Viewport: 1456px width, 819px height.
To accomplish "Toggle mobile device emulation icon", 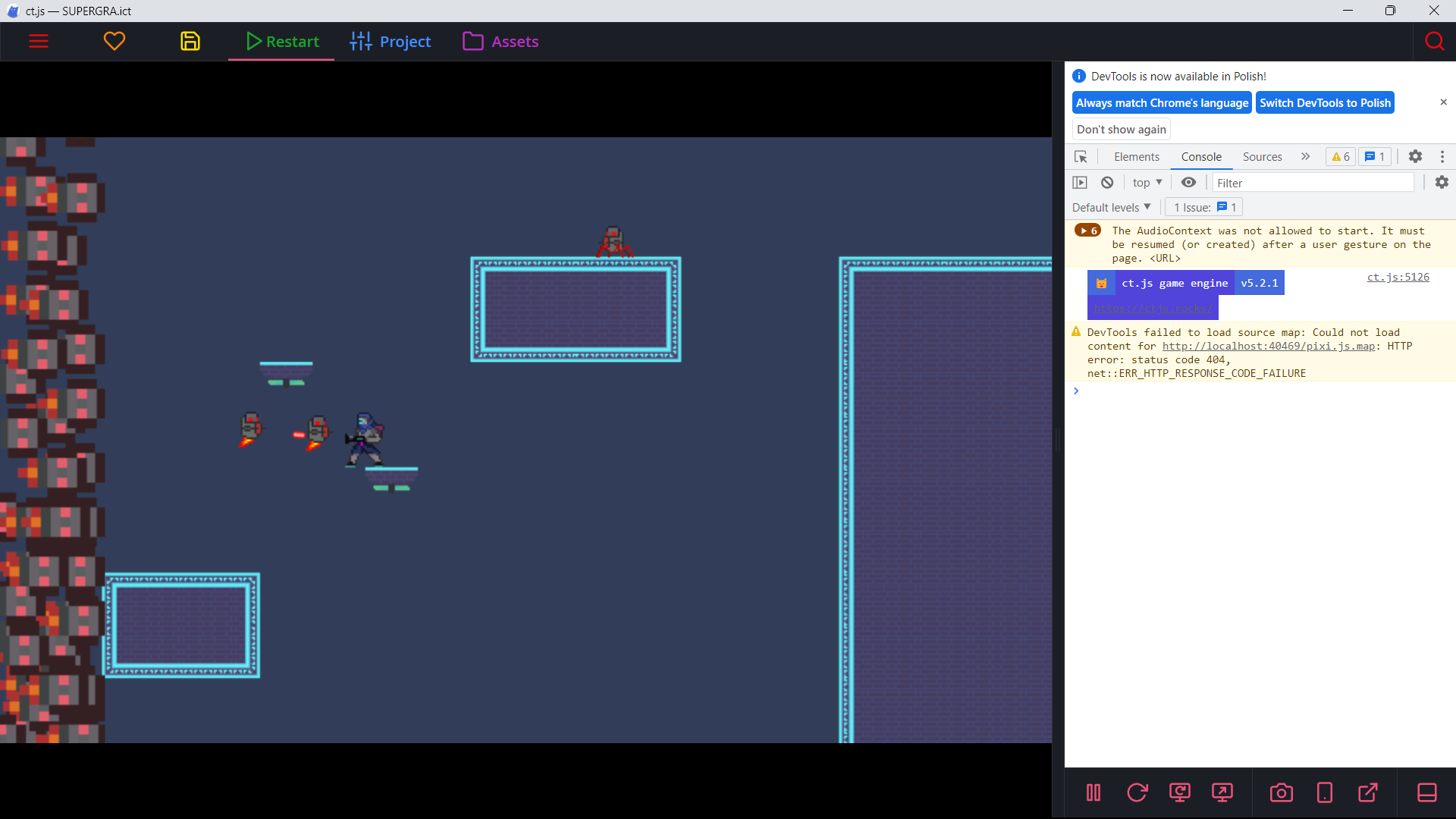I will (x=1325, y=792).
